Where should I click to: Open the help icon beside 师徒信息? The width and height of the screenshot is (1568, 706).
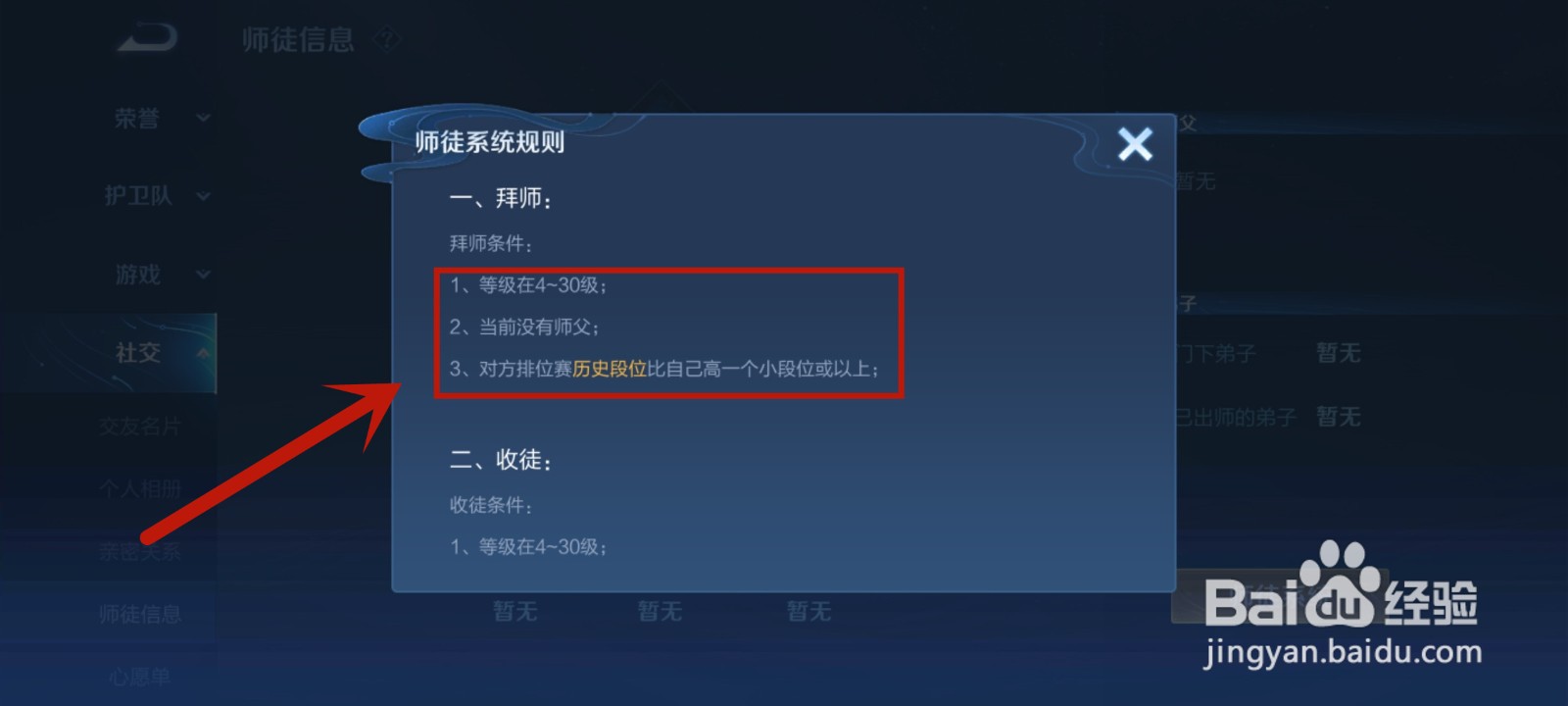pos(387,39)
